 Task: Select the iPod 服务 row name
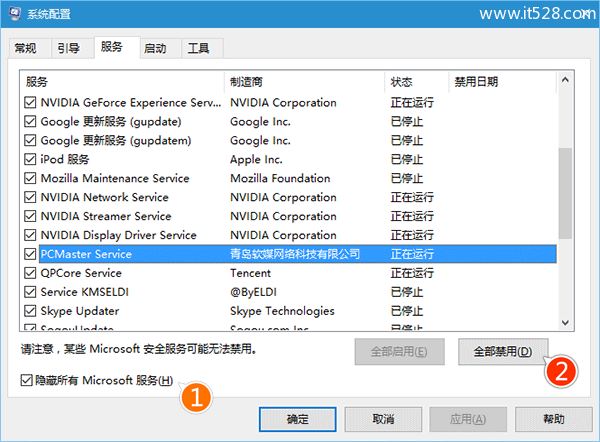point(65,159)
